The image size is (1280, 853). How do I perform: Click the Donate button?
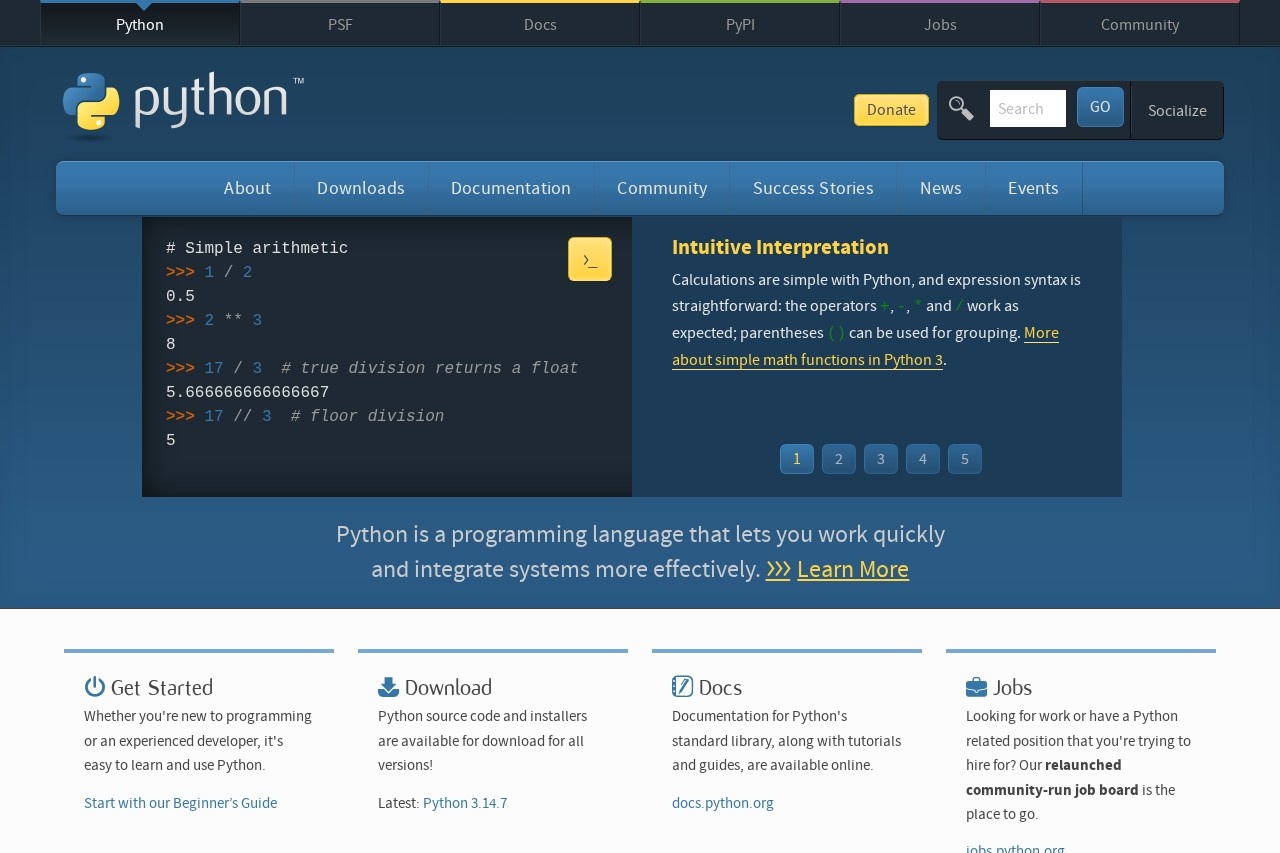tap(891, 110)
